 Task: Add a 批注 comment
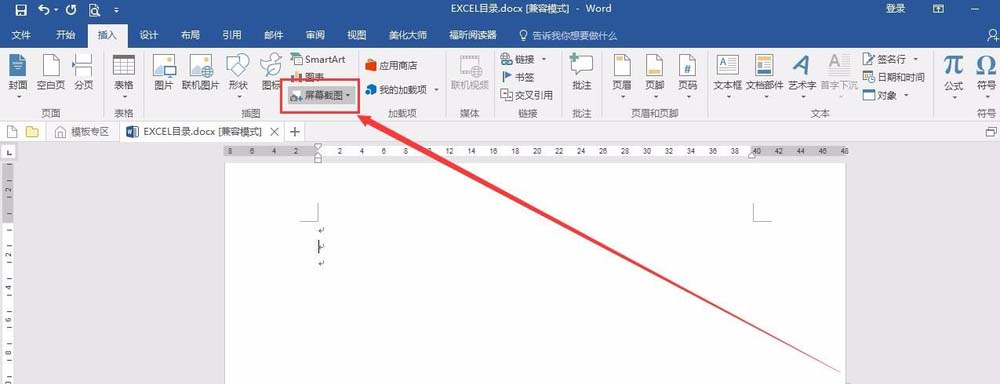(x=582, y=71)
